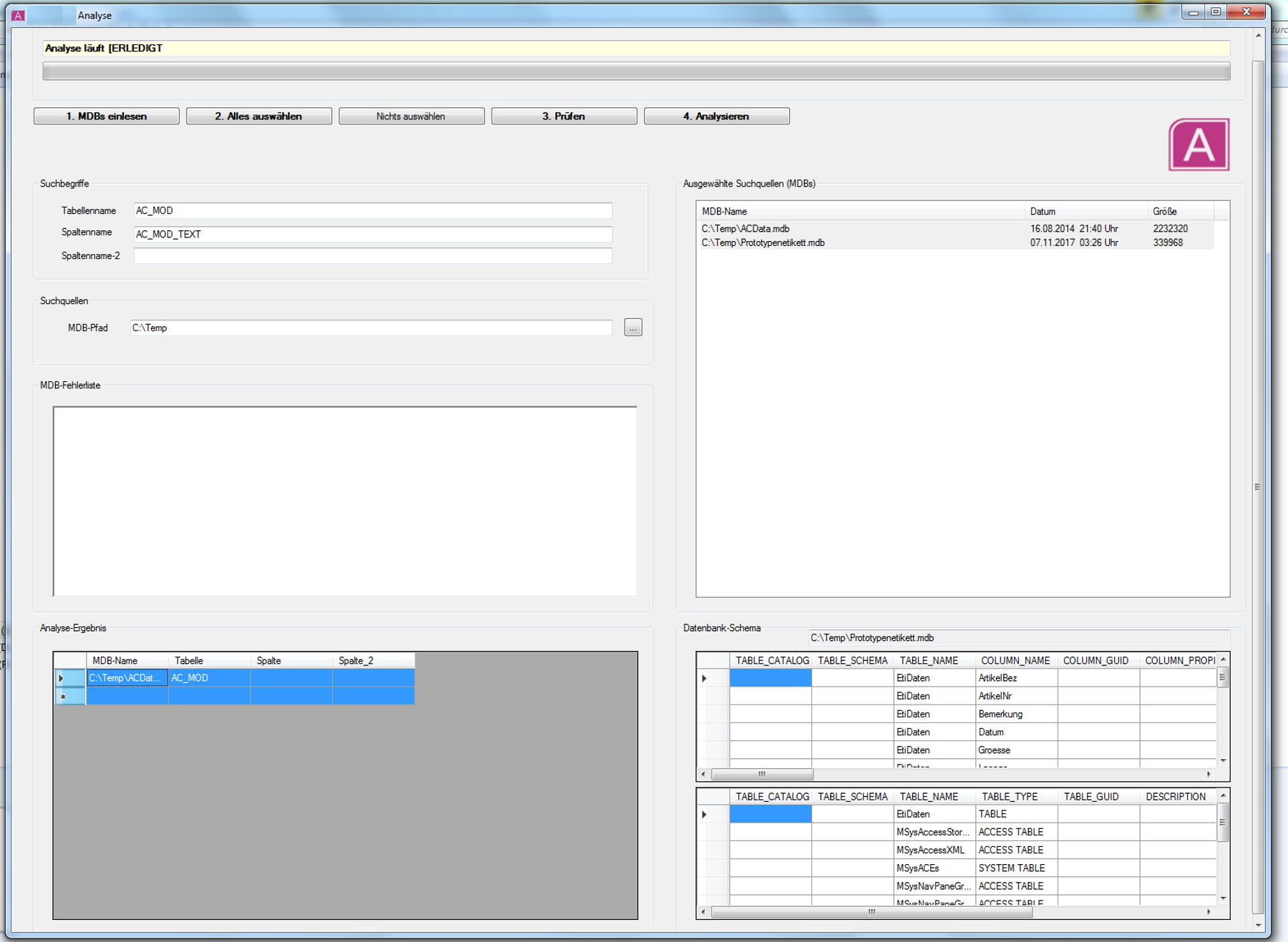The height and width of the screenshot is (942, 1288).
Task: Open folder browser with the '...' button
Action: coord(633,328)
